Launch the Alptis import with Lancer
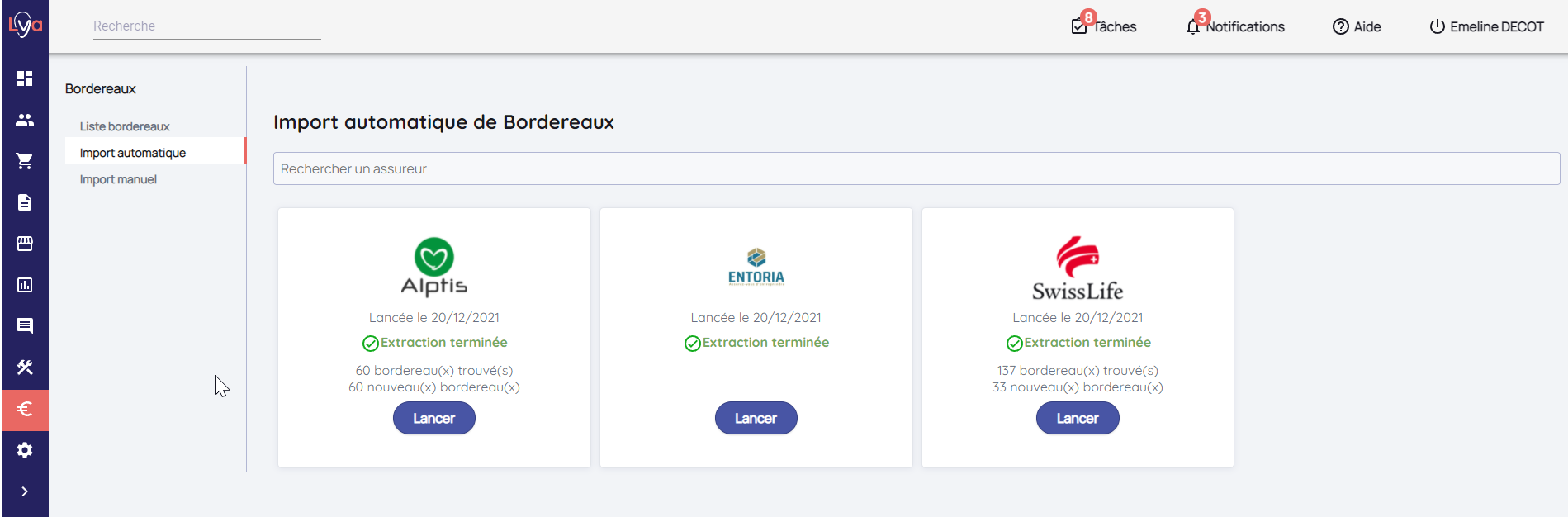Image resolution: width=1568 pixels, height=517 pixels. coord(433,418)
